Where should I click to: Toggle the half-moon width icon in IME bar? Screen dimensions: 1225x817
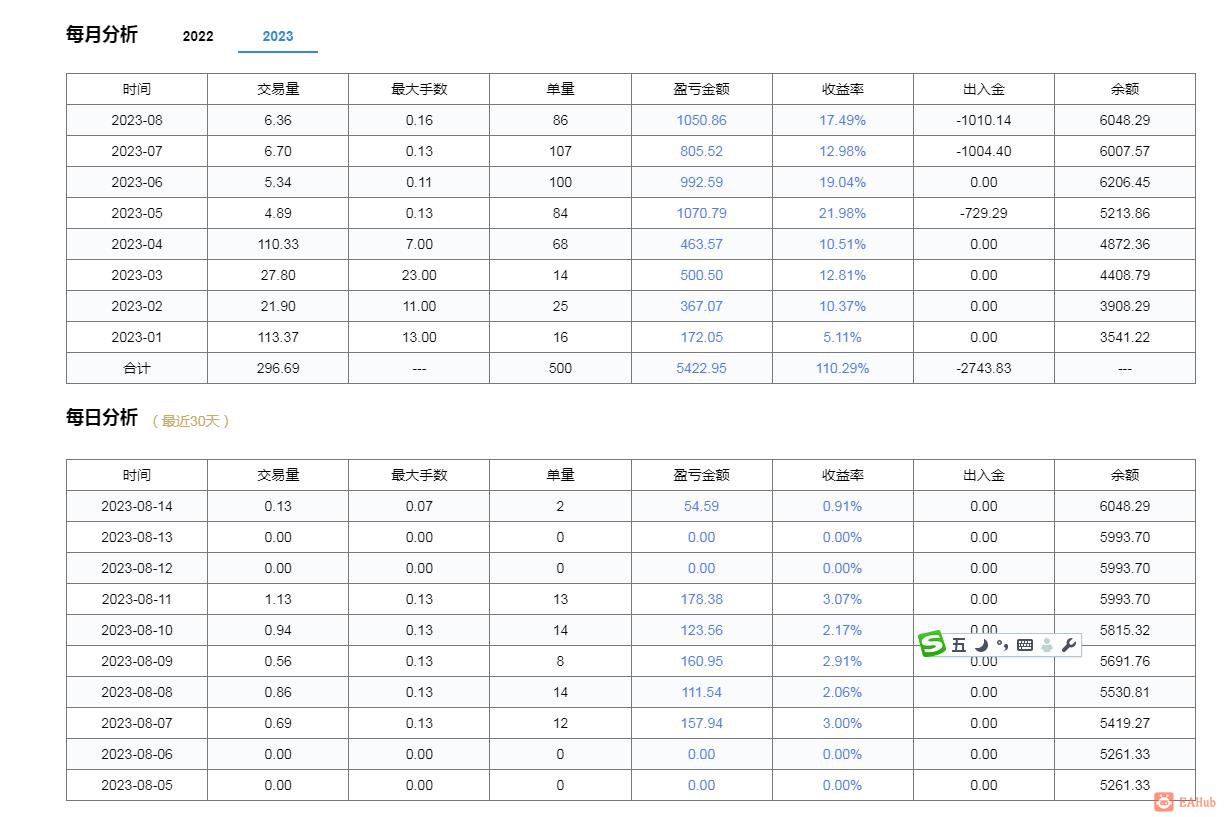pyautogui.click(x=981, y=645)
